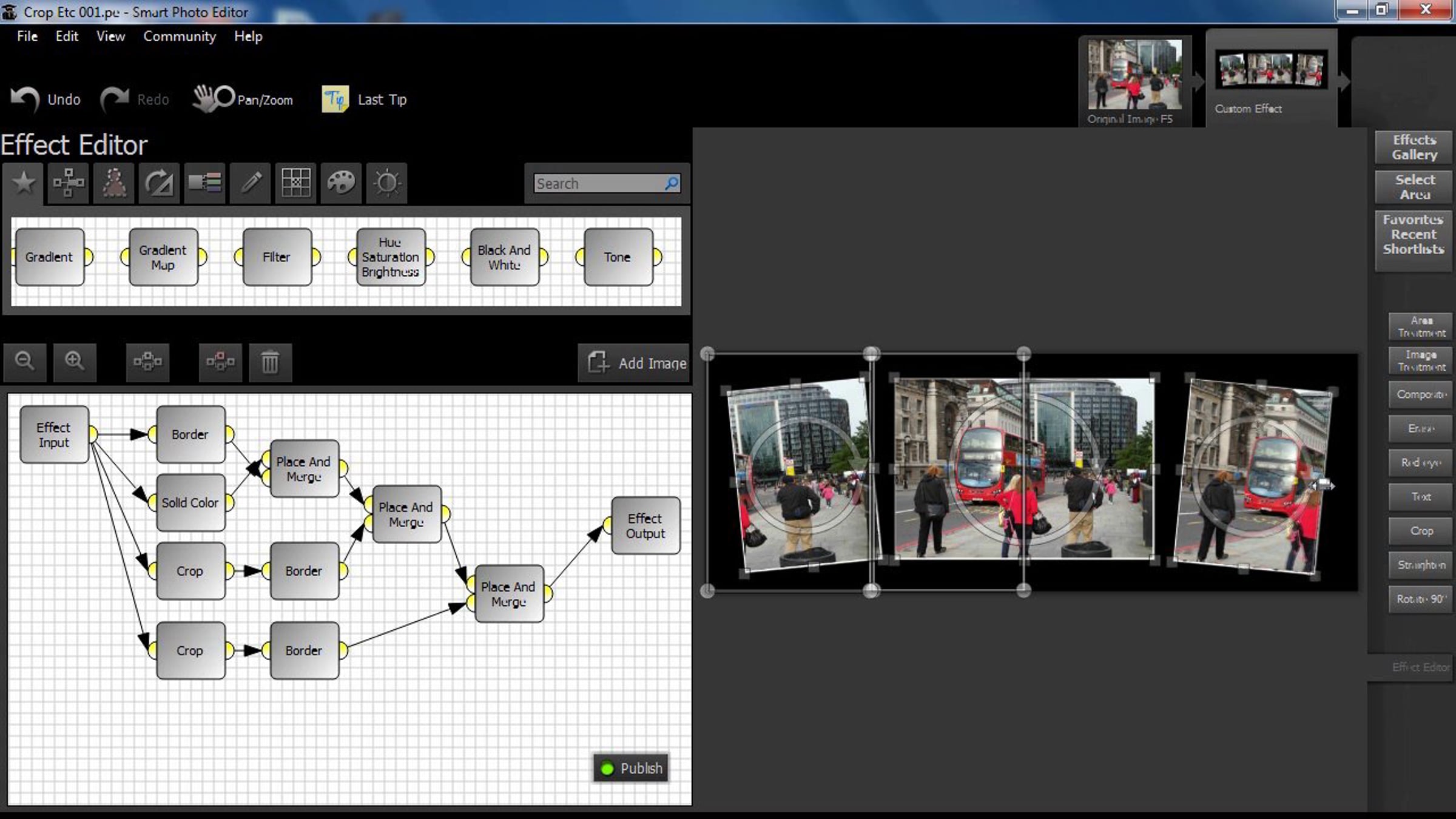Open the File menu

27,36
